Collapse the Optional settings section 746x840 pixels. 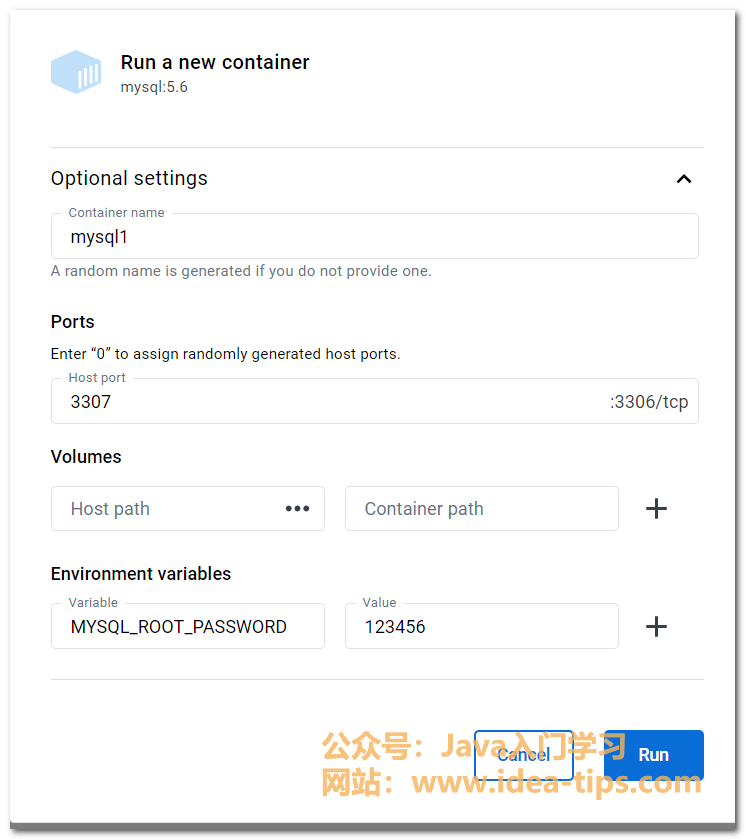pyautogui.click(x=684, y=179)
